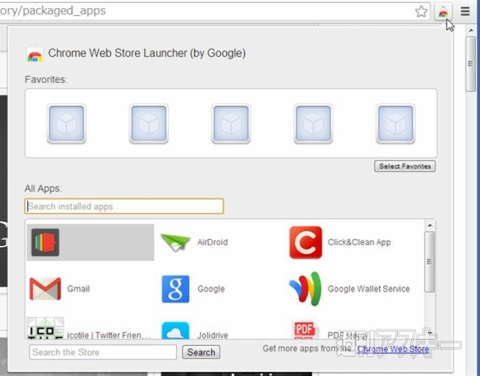Click the second empty favorites slot
Image resolution: width=480 pixels, height=376 pixels.
pyautogui.click(x=149, y=124)
